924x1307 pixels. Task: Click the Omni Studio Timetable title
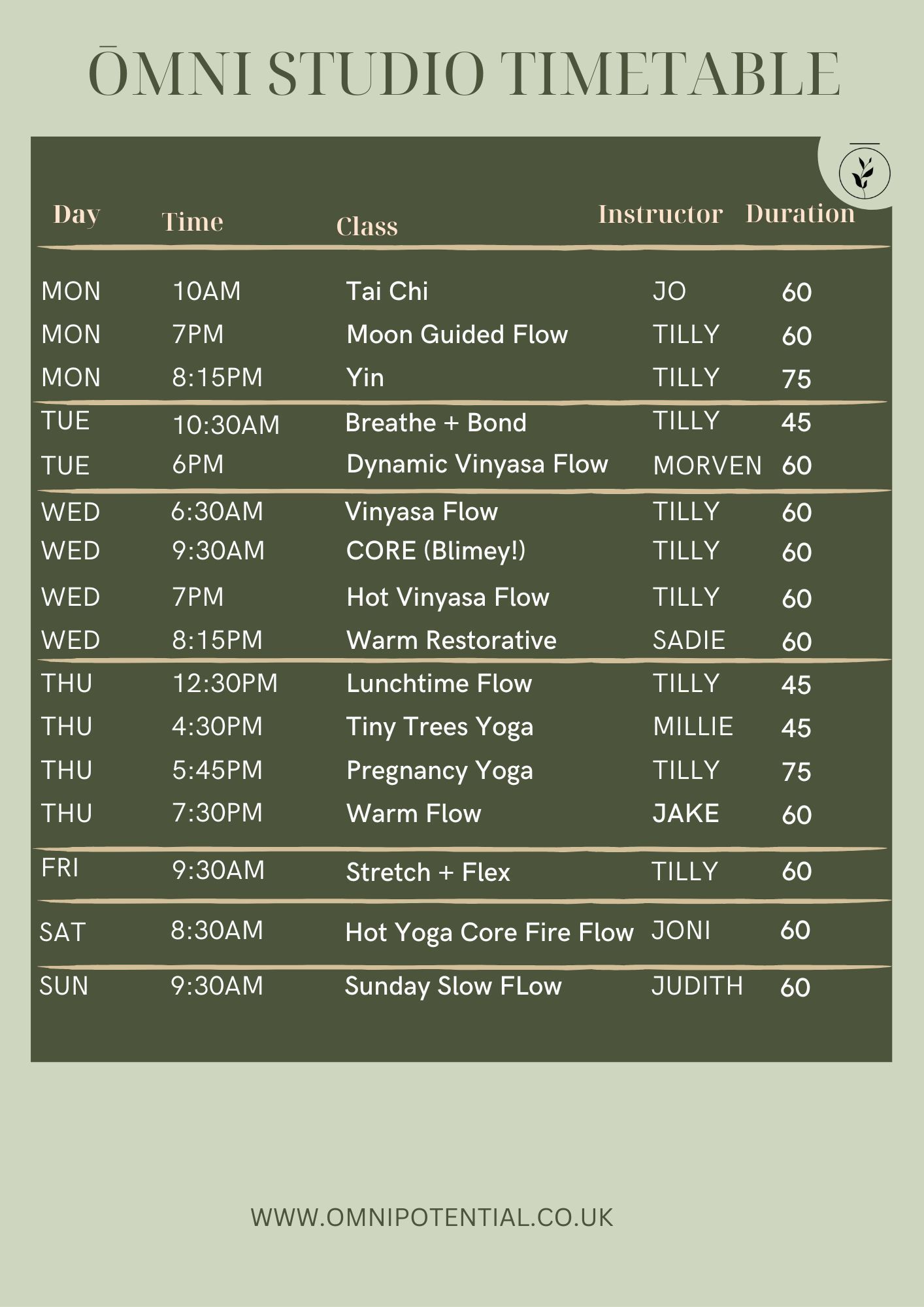[x=463, y=74]
